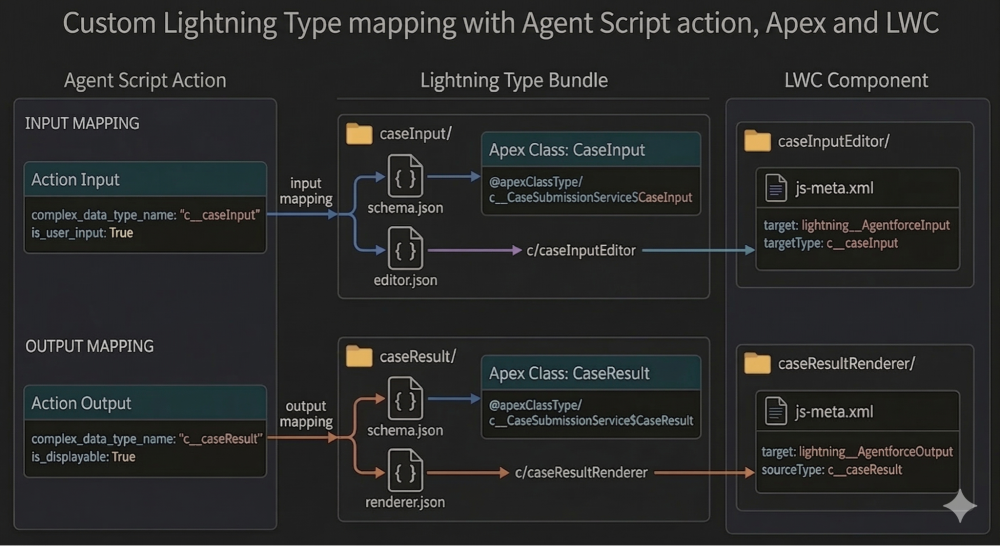Select the schema.json file icon under caseInput
This screenshot has height=546, width=1000.
406,176
